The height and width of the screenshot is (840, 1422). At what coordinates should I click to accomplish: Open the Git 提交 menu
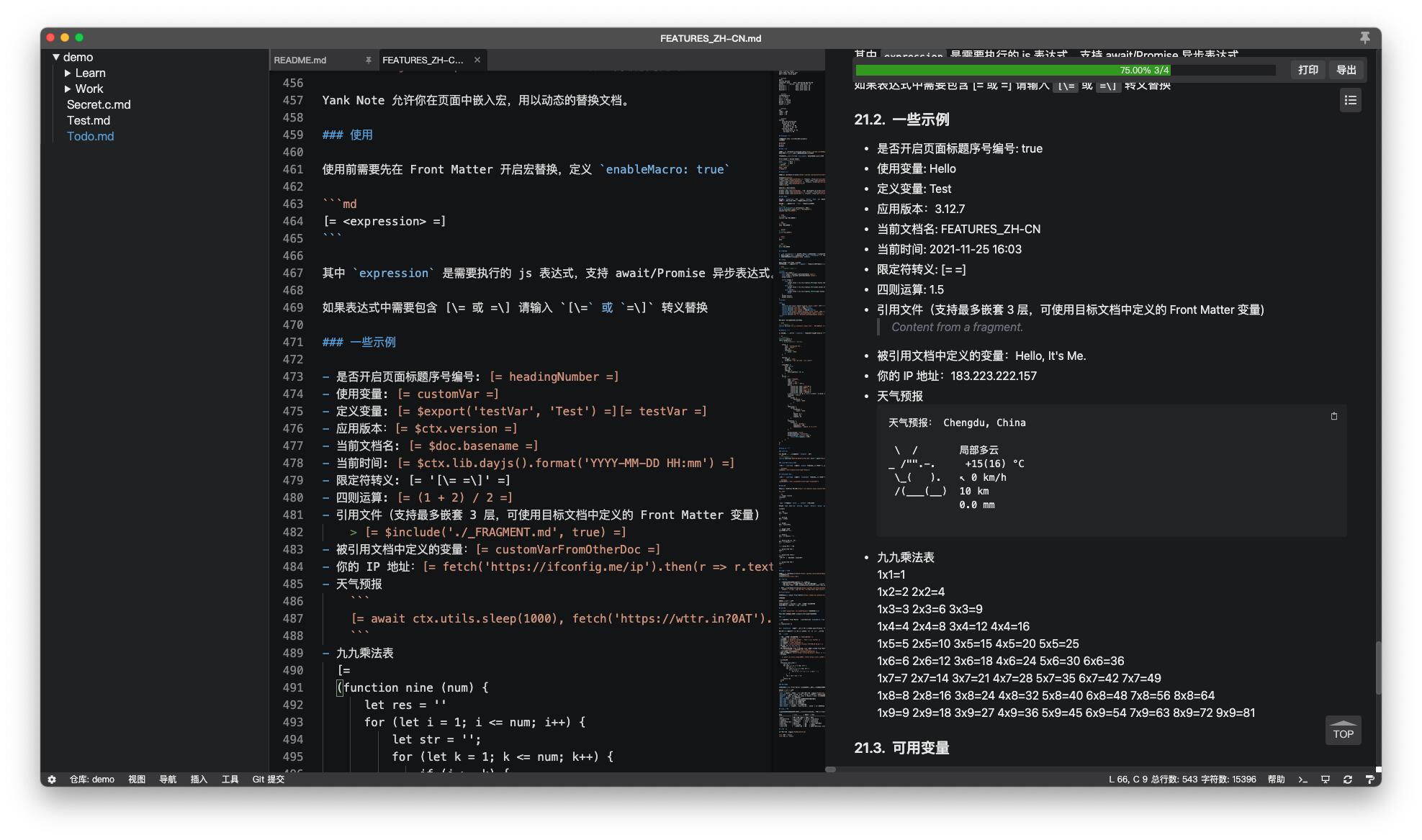(269, 779)
